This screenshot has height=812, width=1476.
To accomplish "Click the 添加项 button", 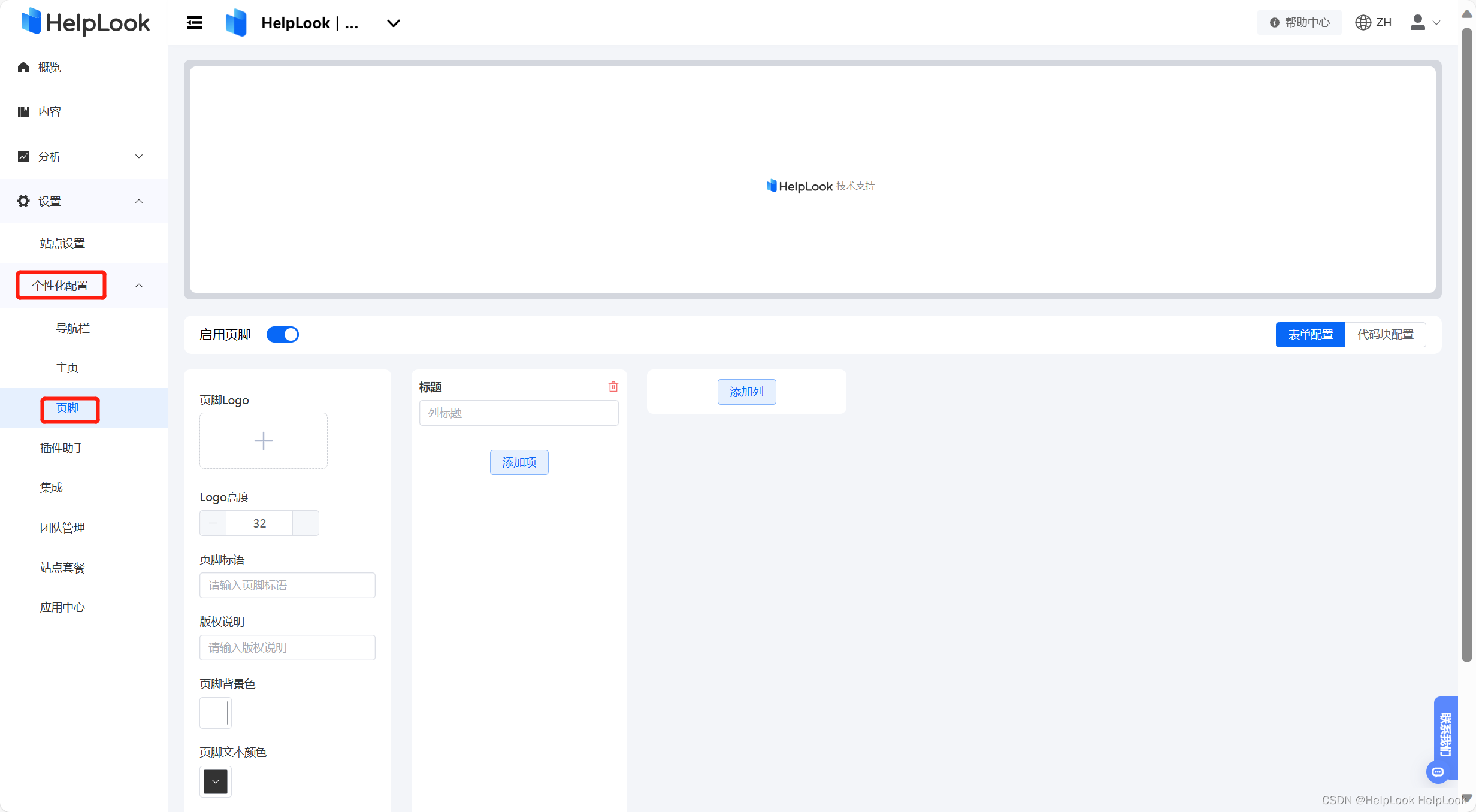I will pyautogui.click(x=519, y=462).
